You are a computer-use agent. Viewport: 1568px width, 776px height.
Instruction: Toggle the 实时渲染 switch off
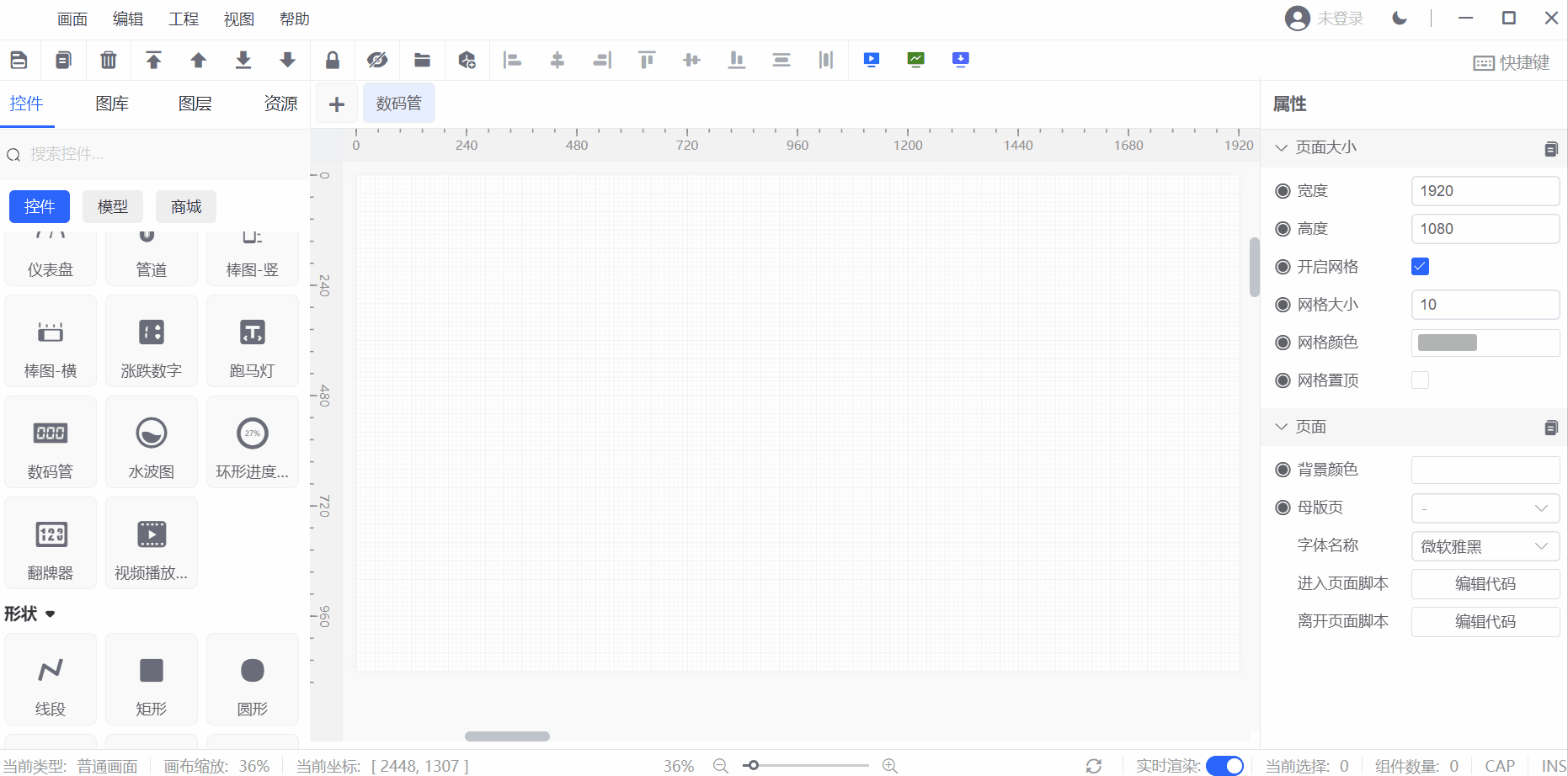pyautogui.click(x=1224, y=765)
